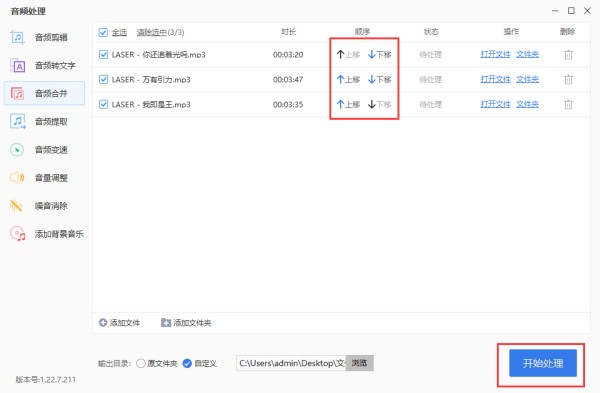
Task: Delete the 我即是王.mp3 row with its trash icon
Action: (568, 104)
